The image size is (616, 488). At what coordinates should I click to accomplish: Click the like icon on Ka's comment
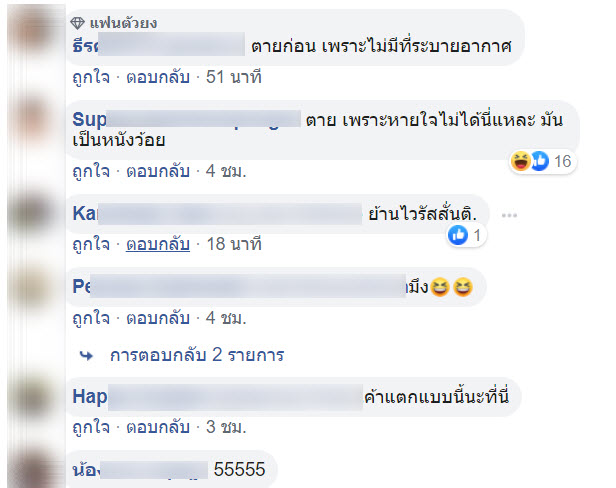click(x=458, y=235)
